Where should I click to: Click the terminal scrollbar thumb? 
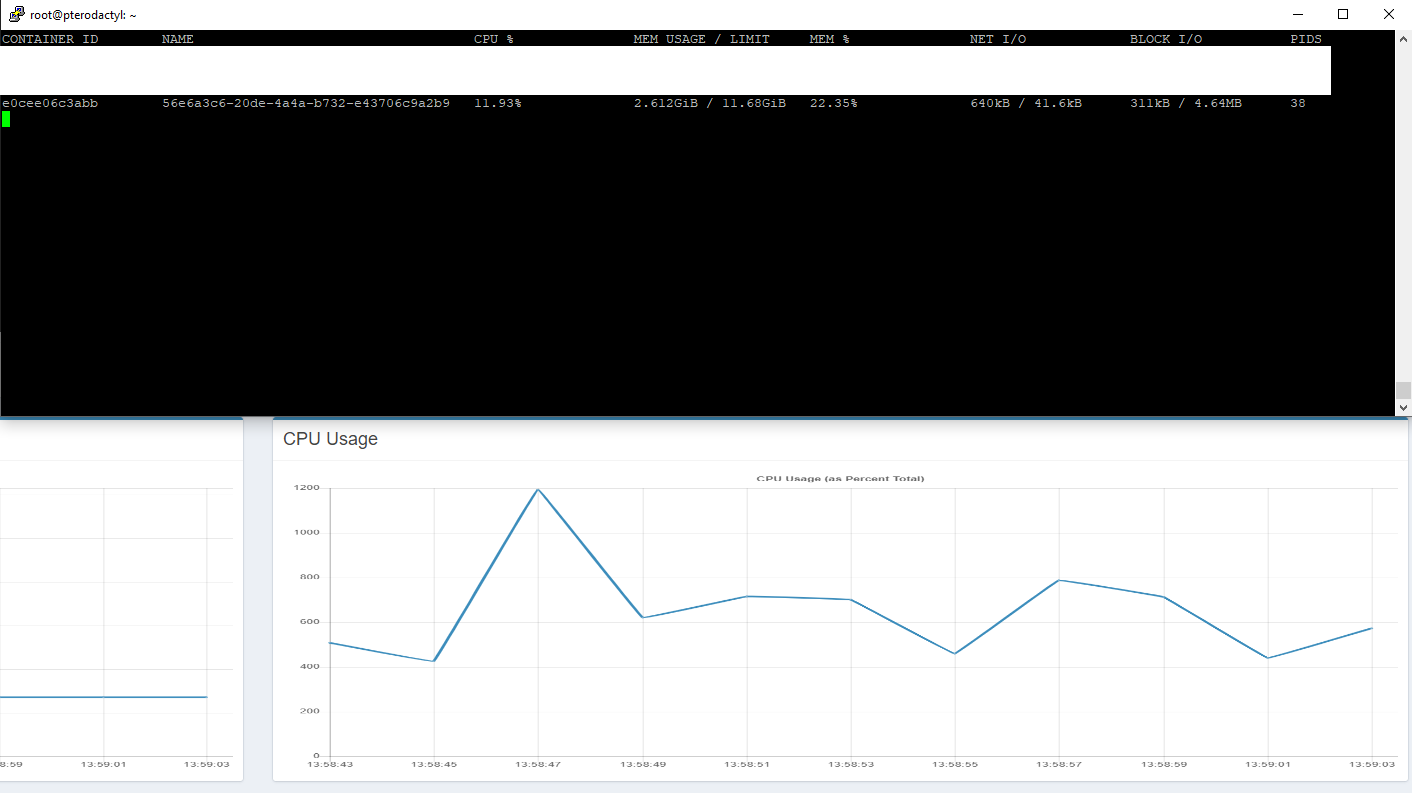(x=1403, y=390)
